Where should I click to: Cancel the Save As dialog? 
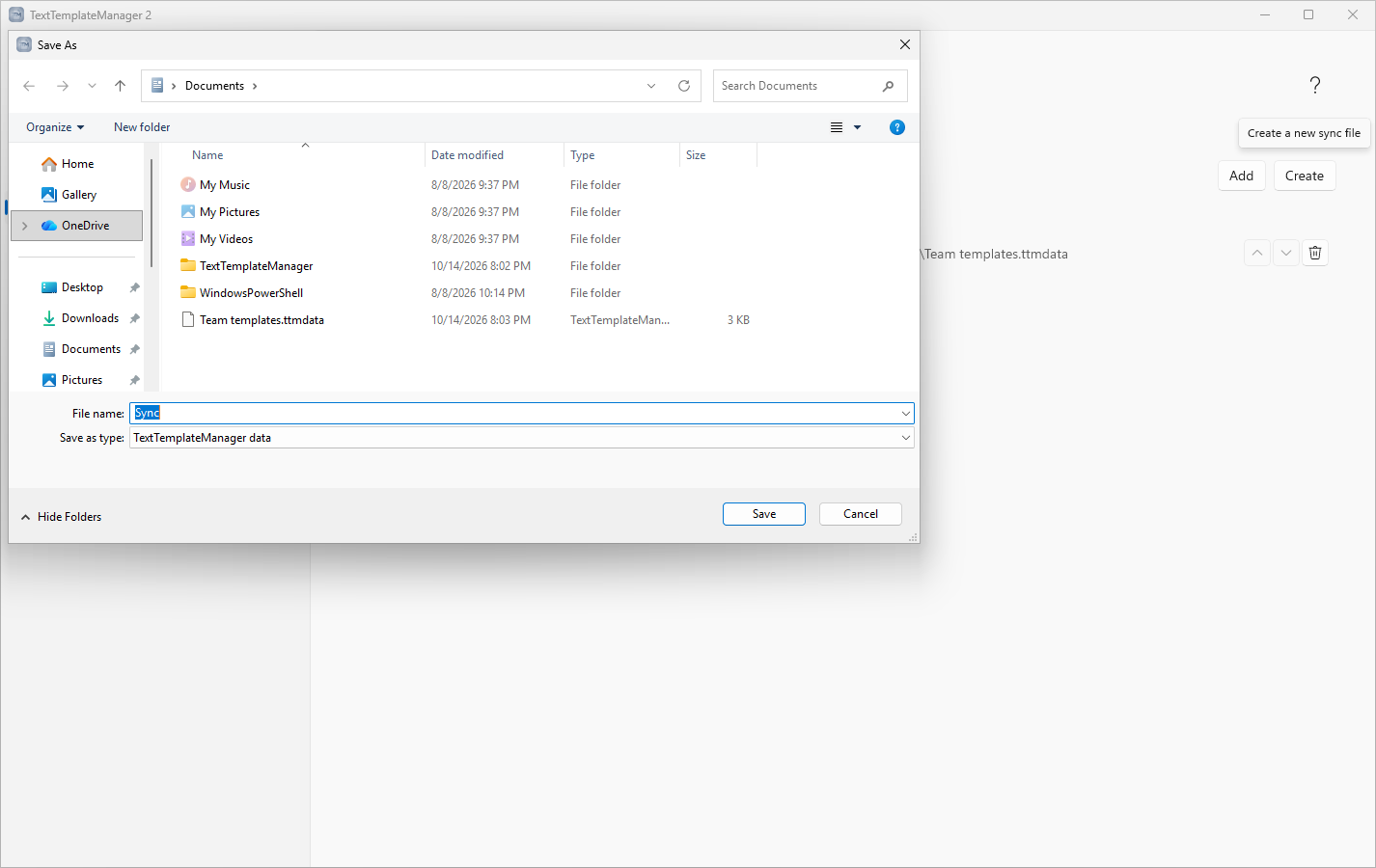[861, 514]
